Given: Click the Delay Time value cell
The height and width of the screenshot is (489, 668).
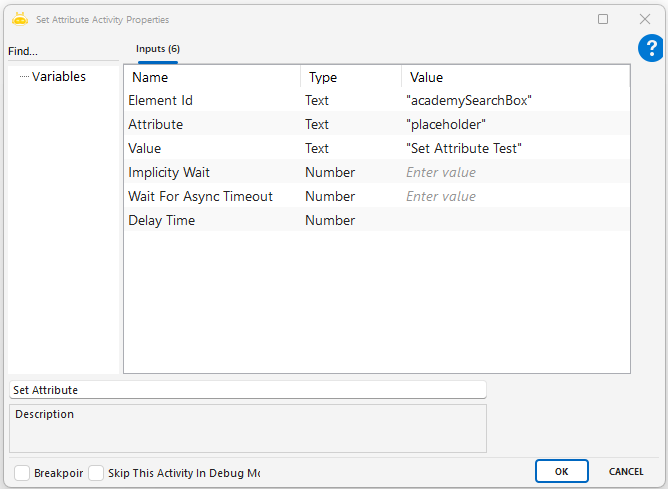Looking at the screenshot, I should [514, 220].
